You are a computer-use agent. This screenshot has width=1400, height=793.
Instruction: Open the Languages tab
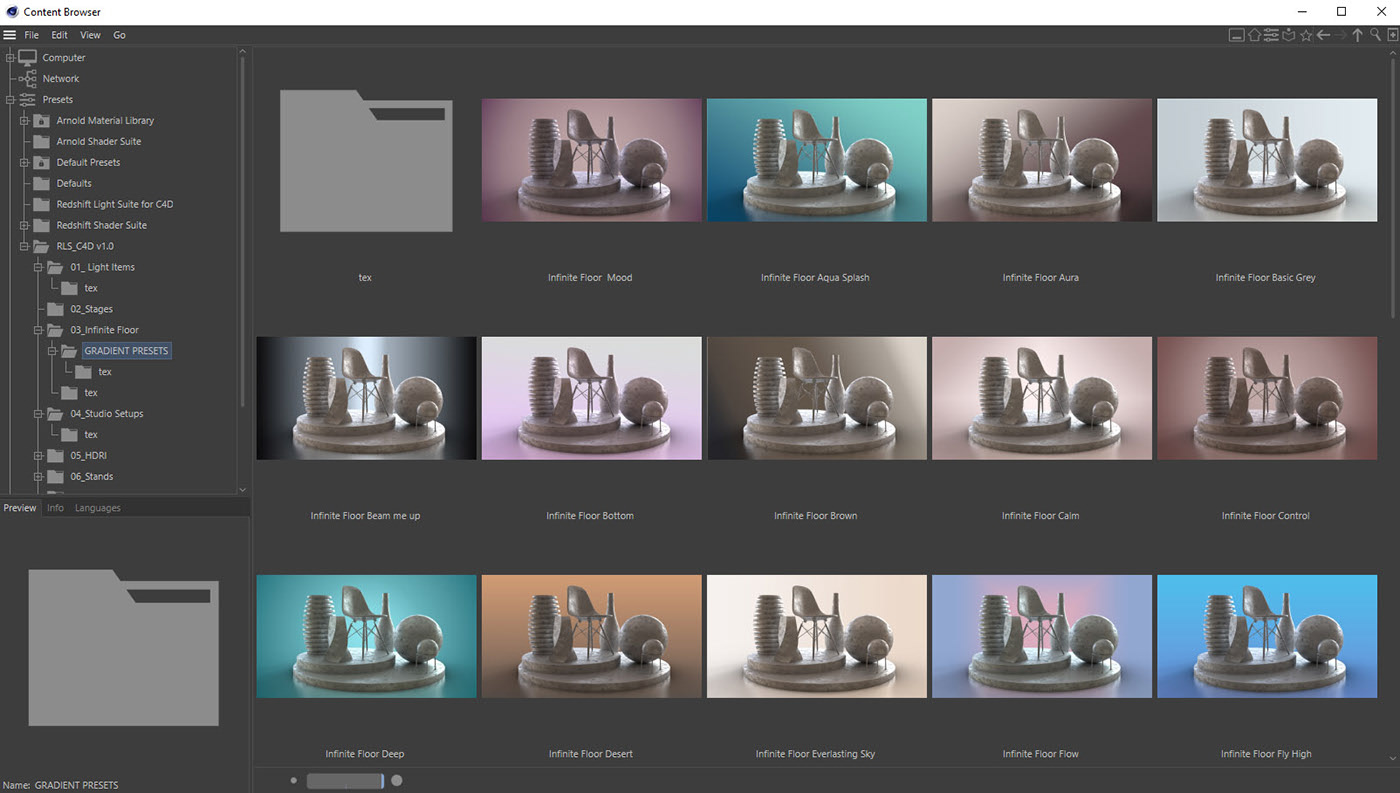98,508
